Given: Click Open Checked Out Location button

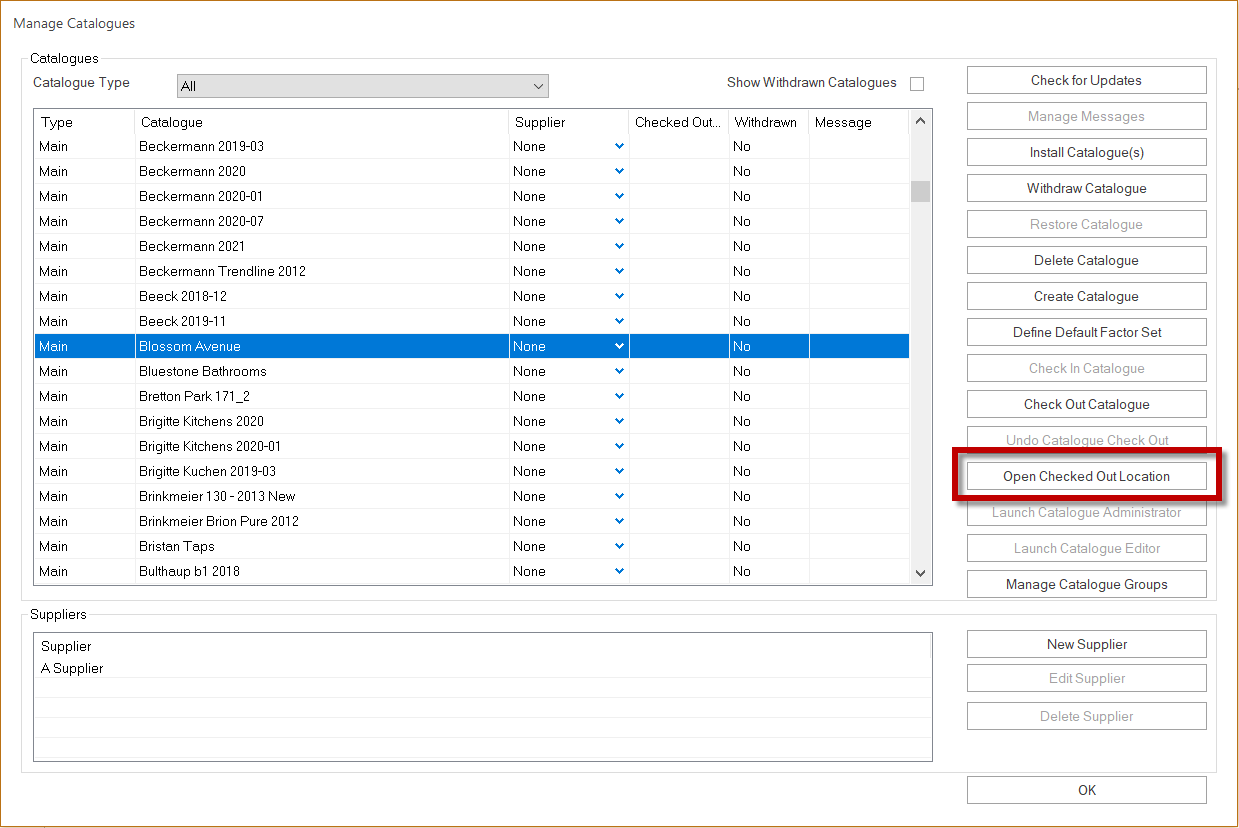Looking at the screenshot, I should click(x=1086, y=476).
